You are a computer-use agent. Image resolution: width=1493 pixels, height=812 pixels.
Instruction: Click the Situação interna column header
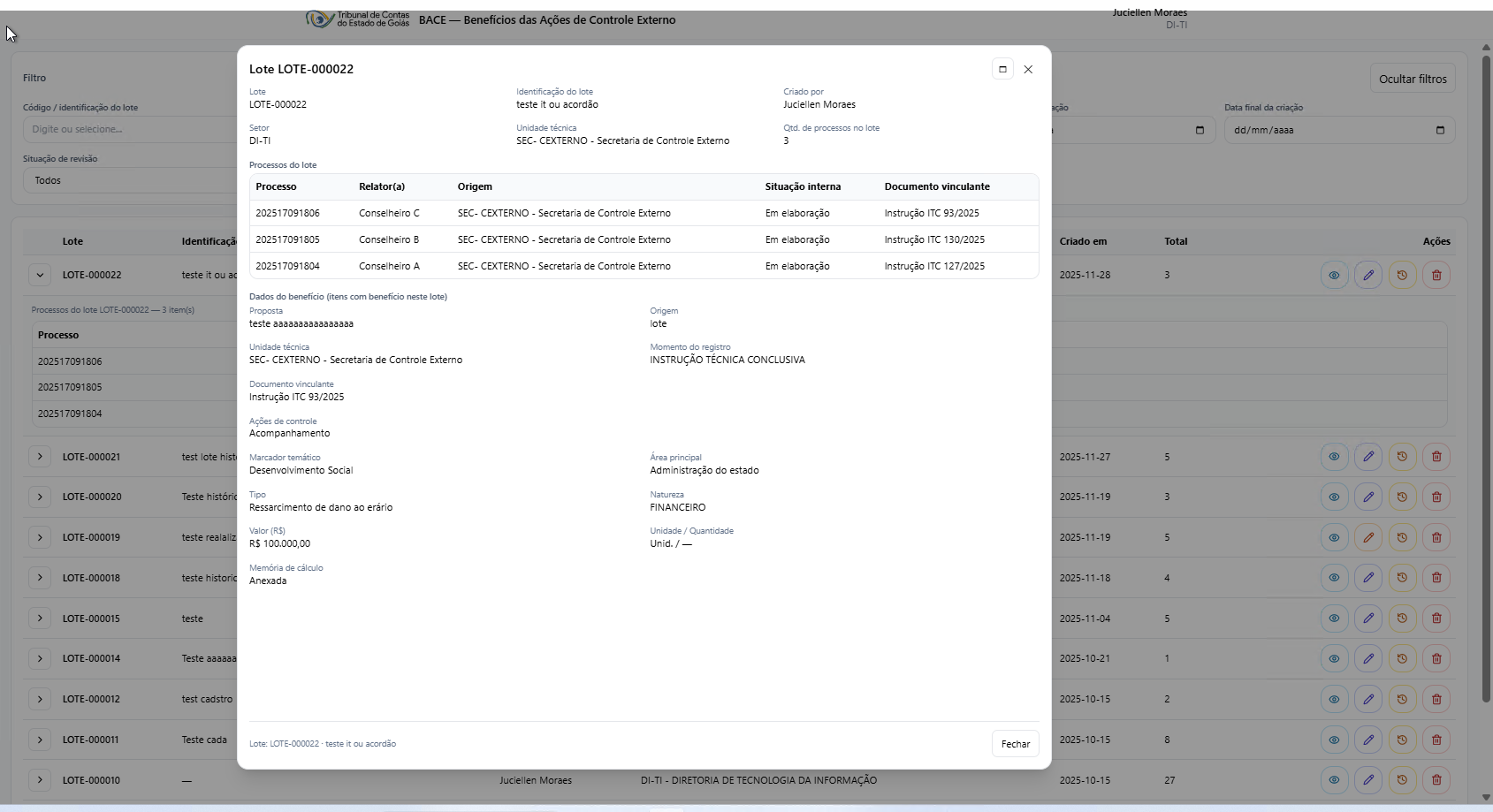click(803, 186)
